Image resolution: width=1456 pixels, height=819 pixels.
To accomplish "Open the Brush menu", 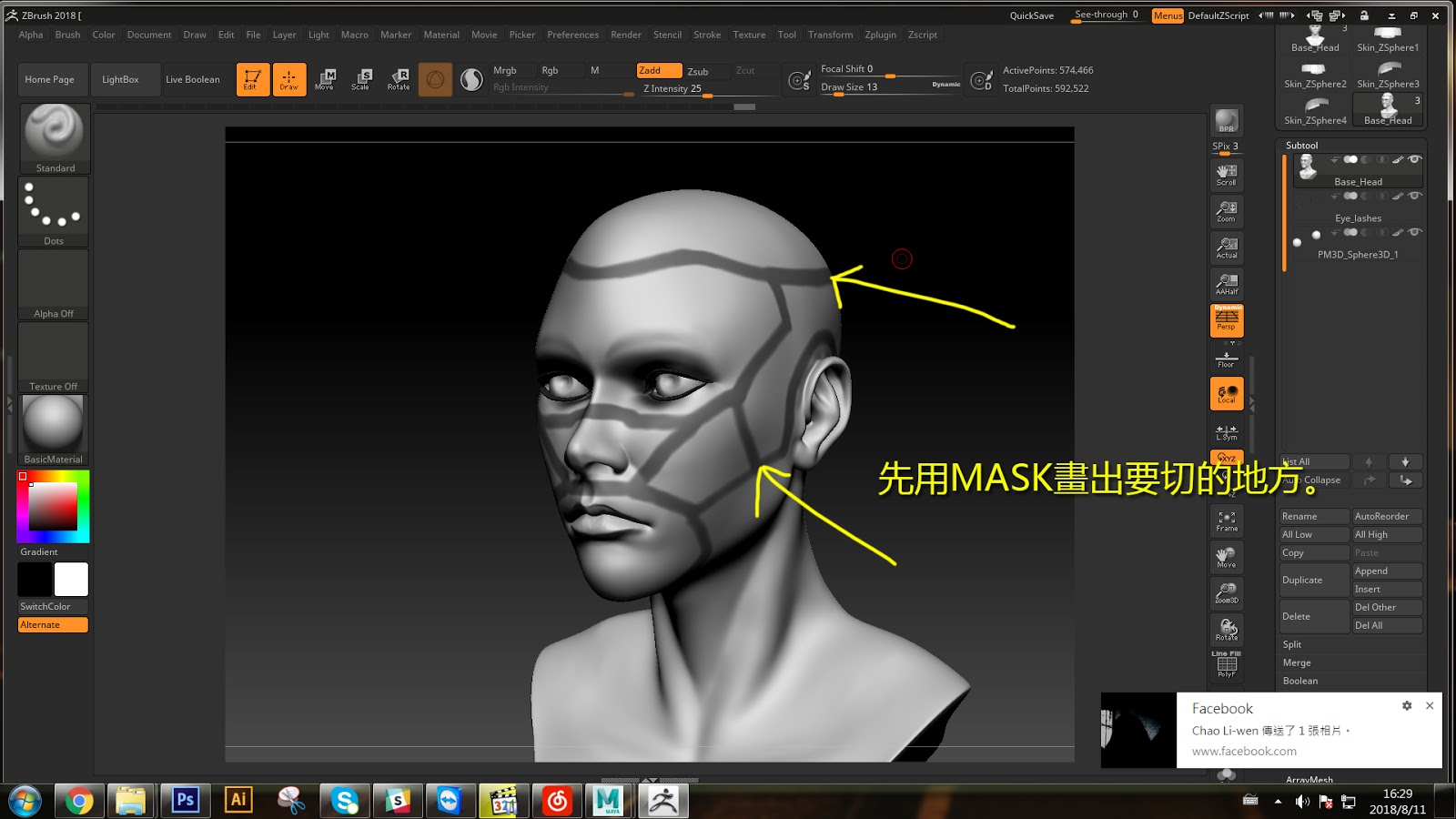I will pyautogui.click(x=67, y=35).
